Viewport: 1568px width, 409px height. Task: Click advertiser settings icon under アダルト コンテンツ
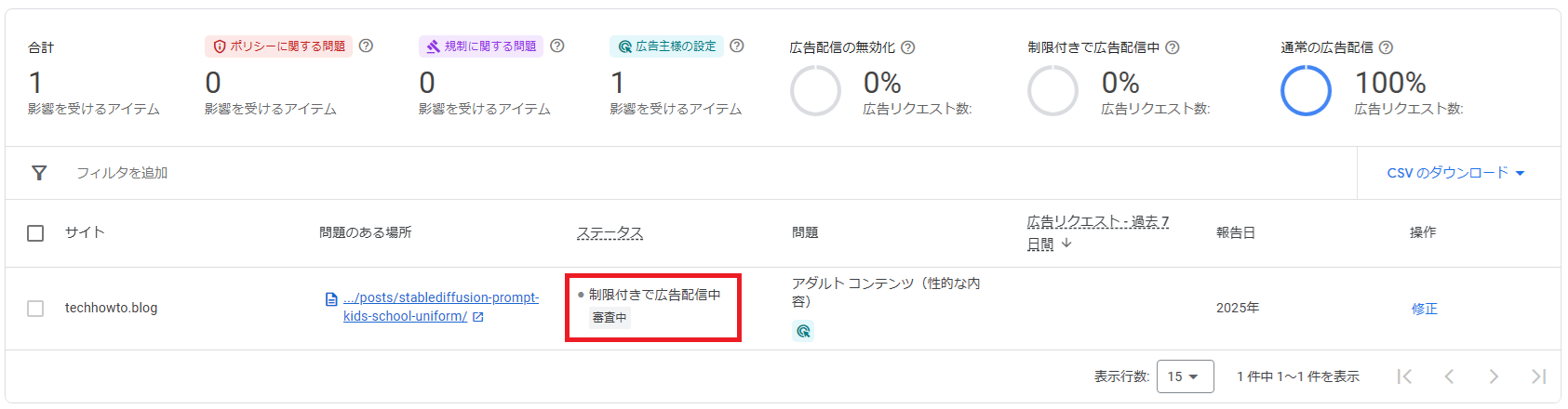803,331
